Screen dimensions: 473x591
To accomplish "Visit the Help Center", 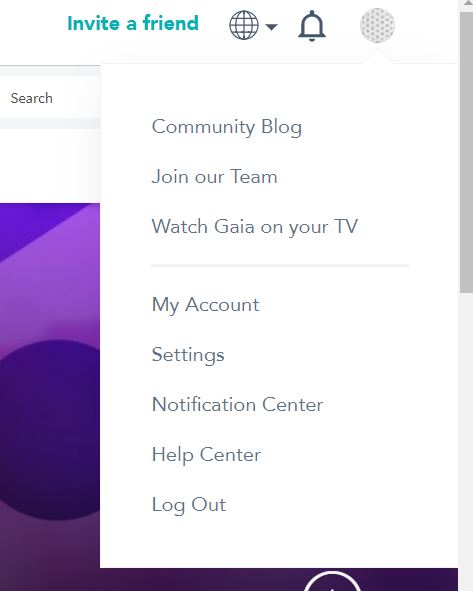I will point(206,455).
